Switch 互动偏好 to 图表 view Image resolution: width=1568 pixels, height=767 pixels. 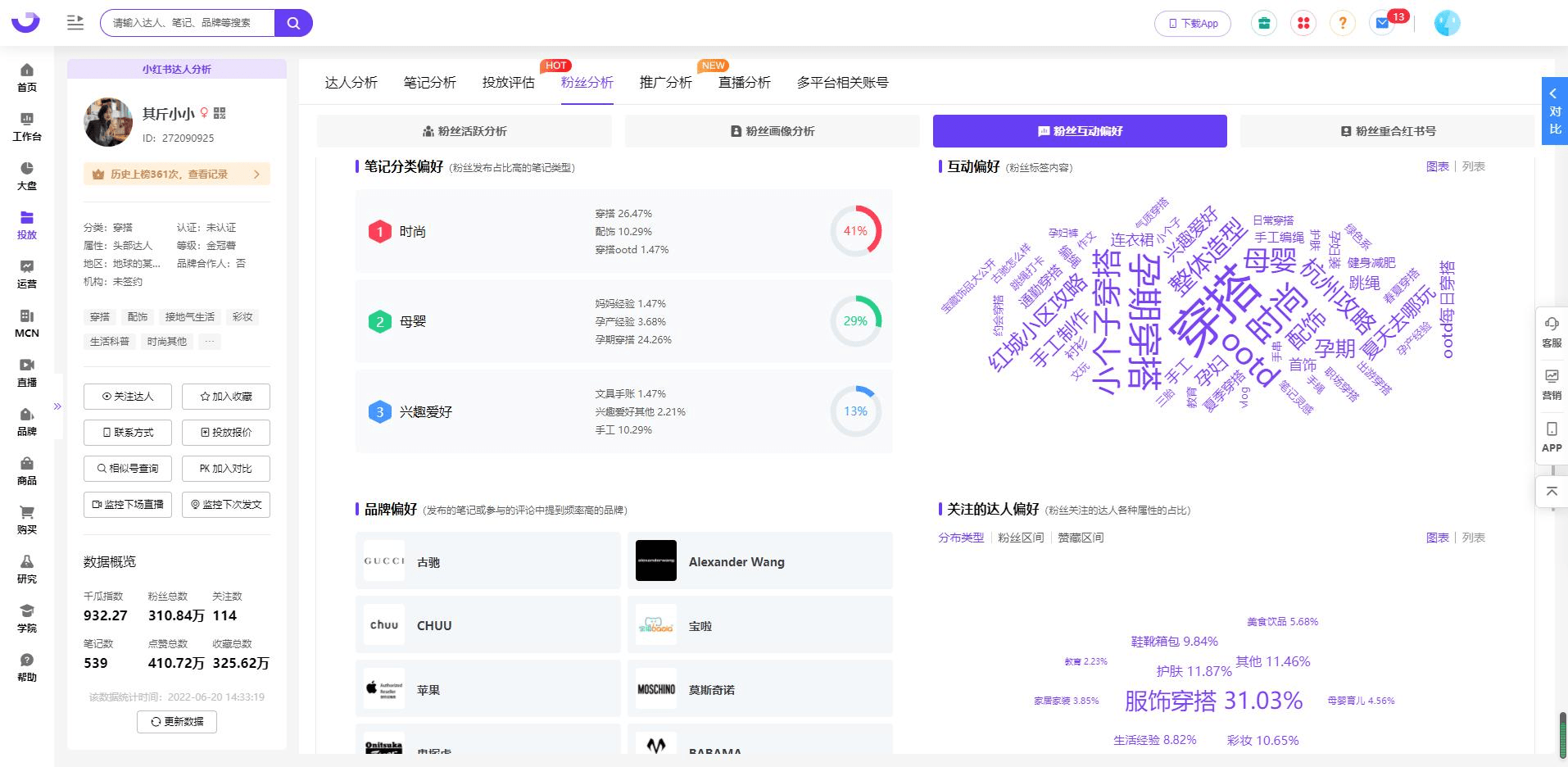[1437, 166]
